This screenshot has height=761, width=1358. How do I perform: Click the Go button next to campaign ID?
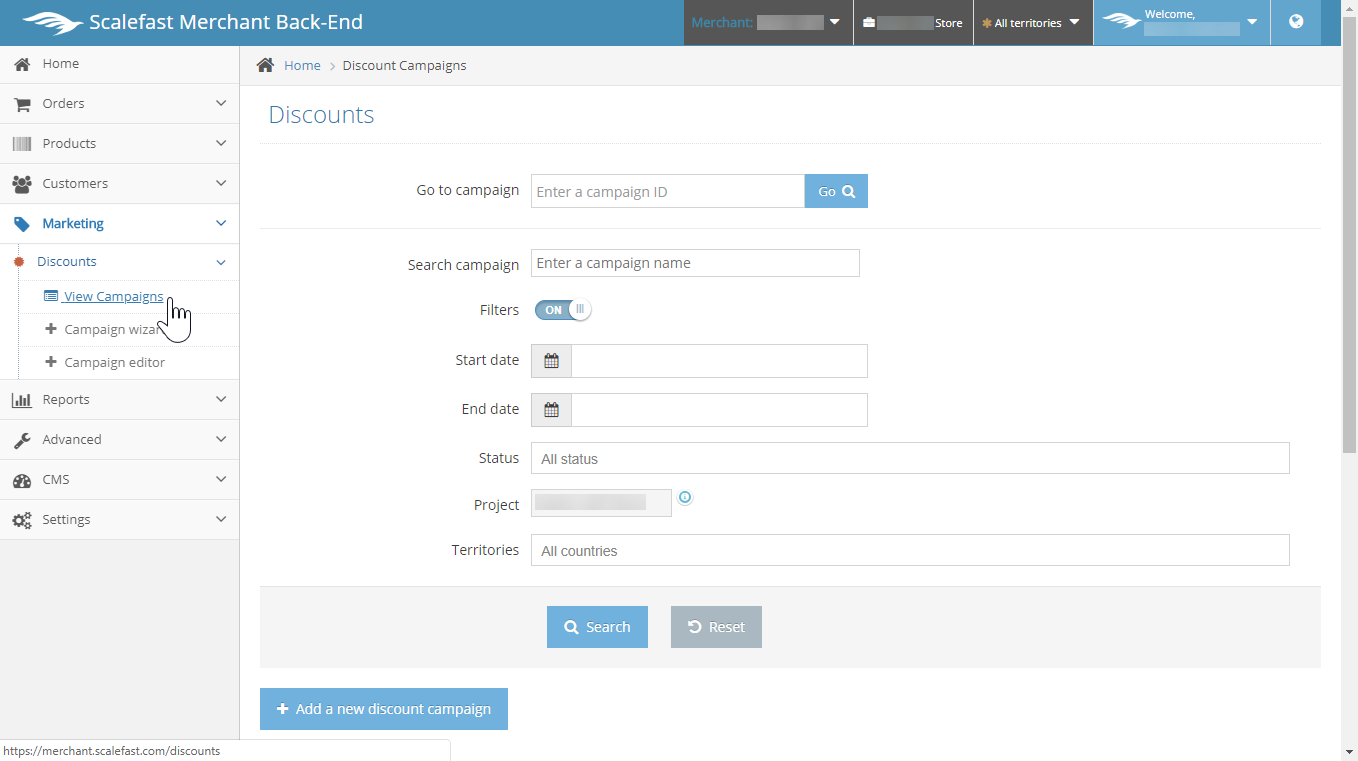pos(836,192)
